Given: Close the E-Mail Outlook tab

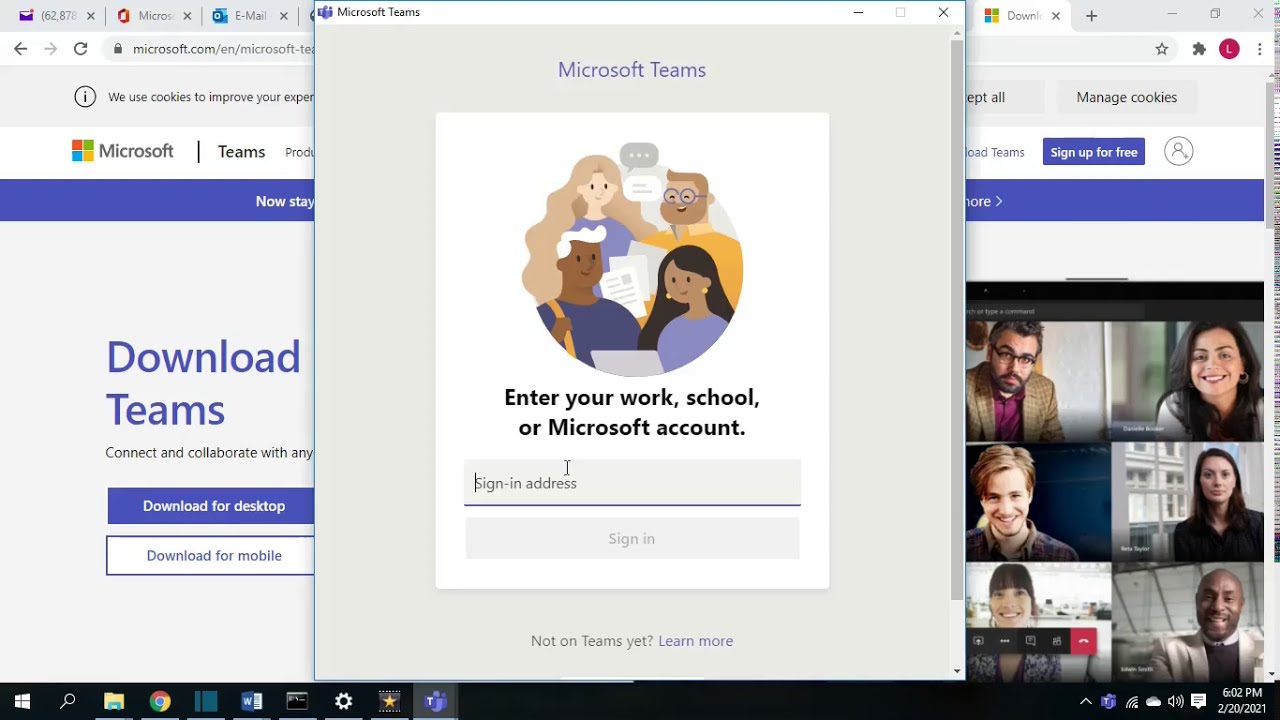Looking at the screenshot, I should coord(283,16).
